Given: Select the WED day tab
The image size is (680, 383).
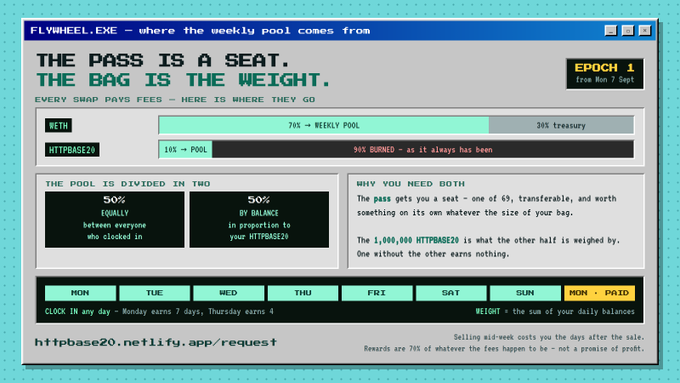Looking at the screenshot, I should [x=229, y=293].
